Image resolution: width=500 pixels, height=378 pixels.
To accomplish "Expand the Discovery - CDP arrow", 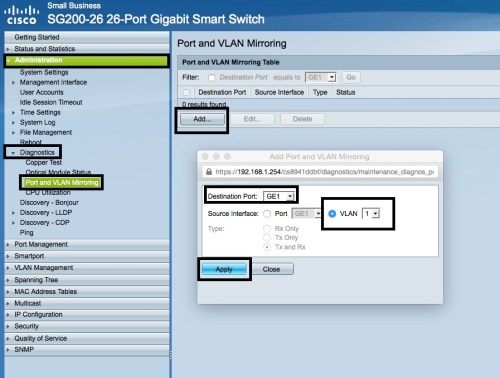I will (x=13, y=223).
